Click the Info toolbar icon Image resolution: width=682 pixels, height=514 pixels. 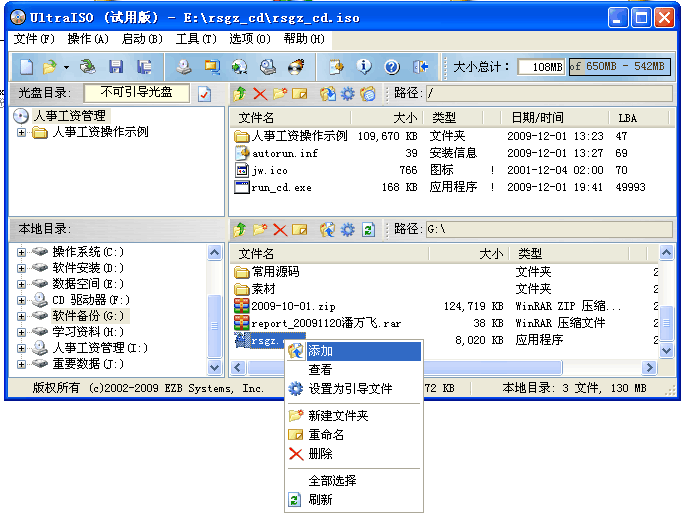(x=364, y=67)
